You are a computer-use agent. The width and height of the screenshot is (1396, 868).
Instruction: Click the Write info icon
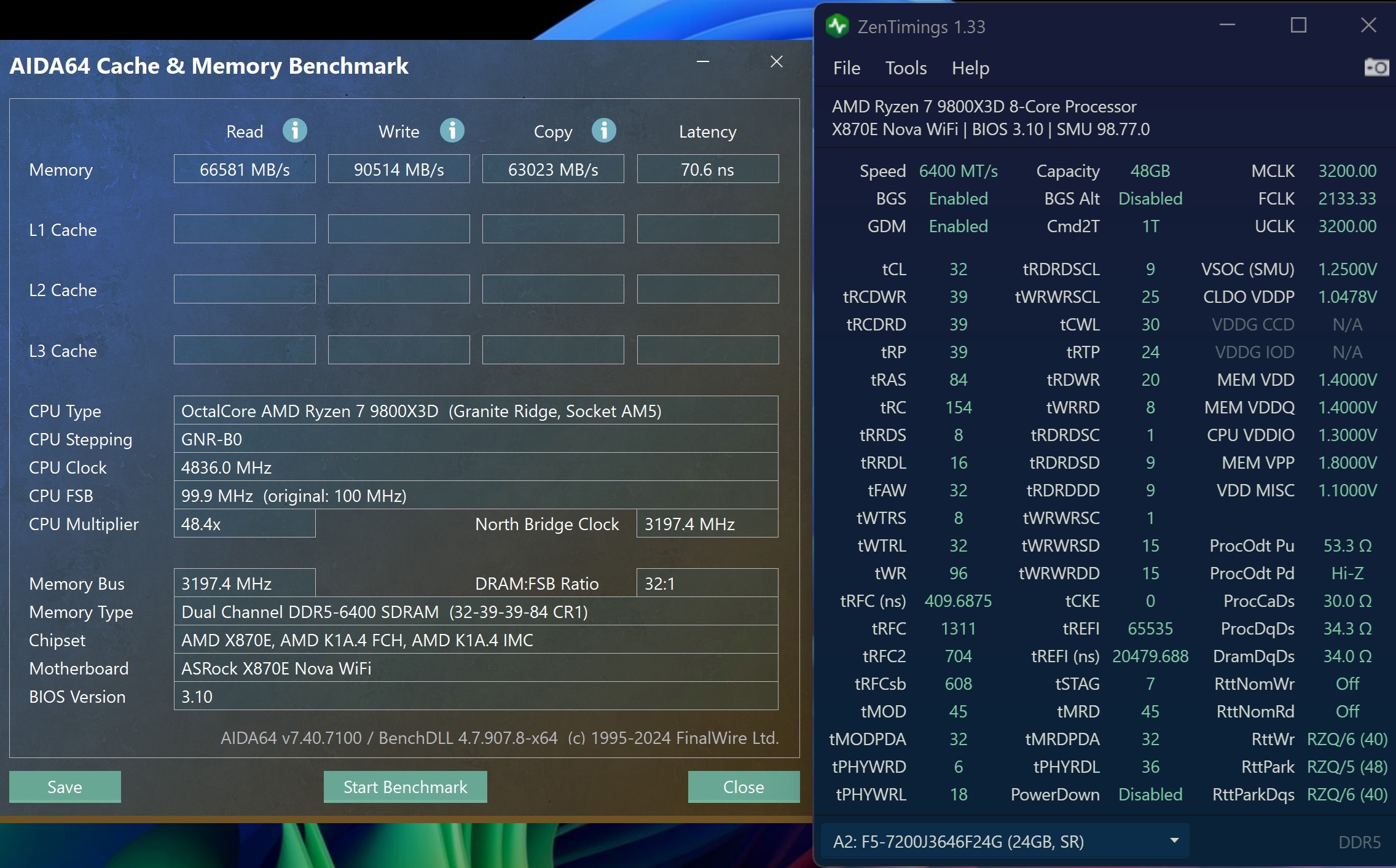[452, 131]
